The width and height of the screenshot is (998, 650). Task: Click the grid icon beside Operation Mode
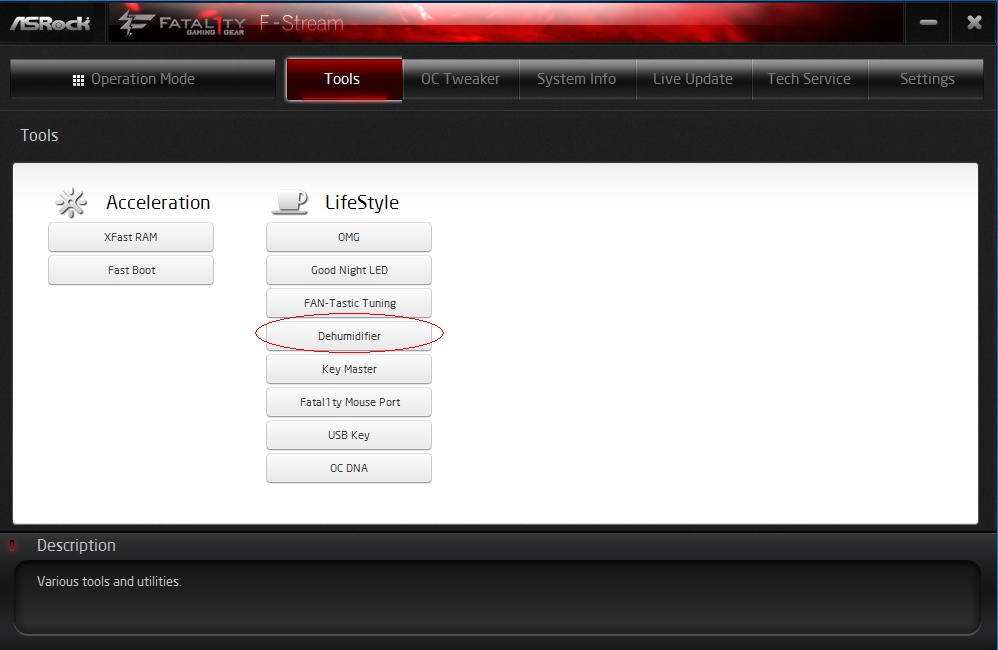78,80
